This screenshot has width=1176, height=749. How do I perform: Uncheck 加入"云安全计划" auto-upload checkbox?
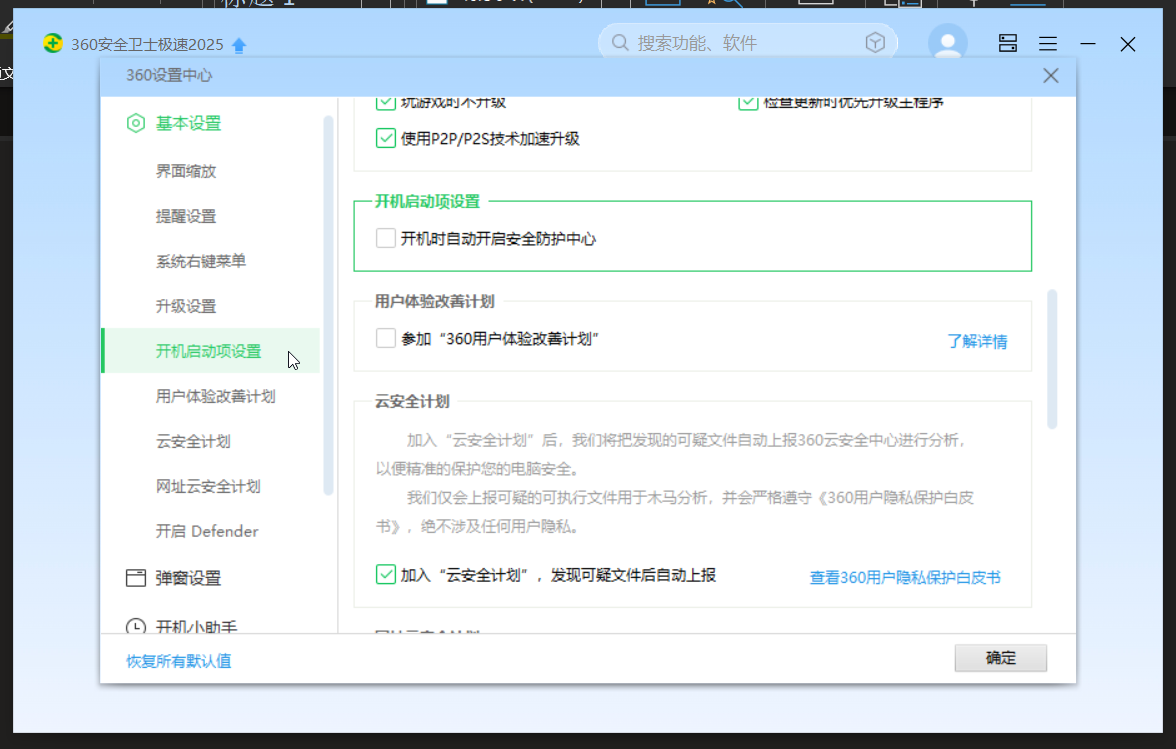[386, 575]
